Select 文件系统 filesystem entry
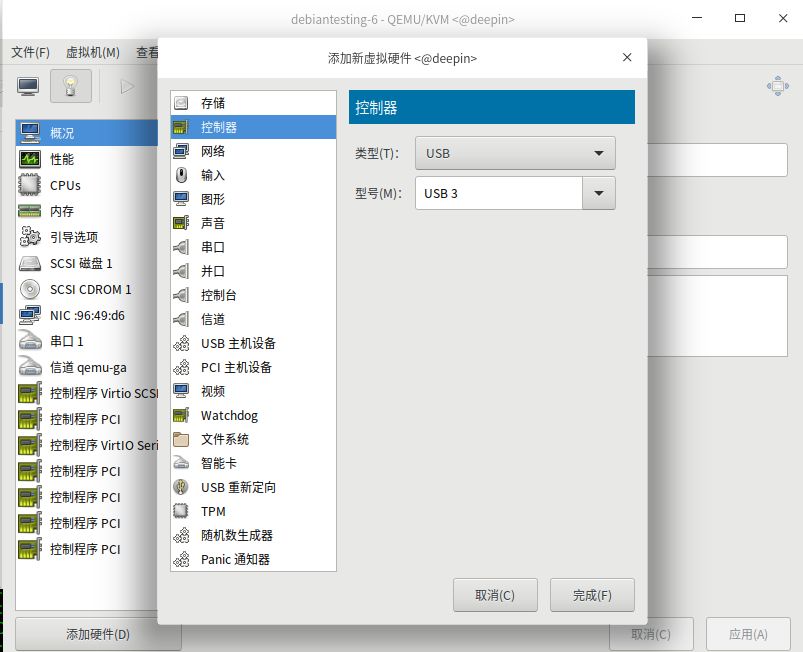This screenshot has height=652, width=803. point(253,439)
